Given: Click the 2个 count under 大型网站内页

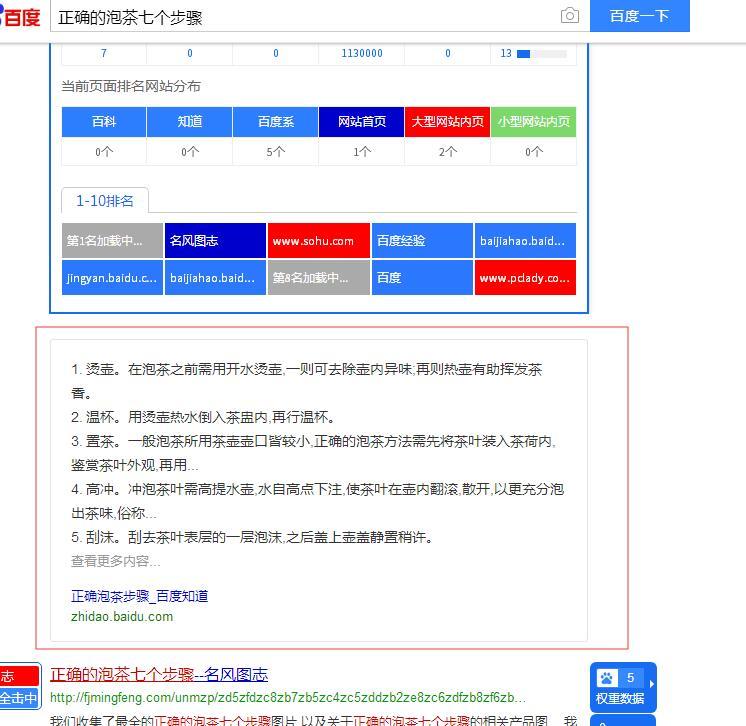Looking at the screenshot, I should pos(447,152).
